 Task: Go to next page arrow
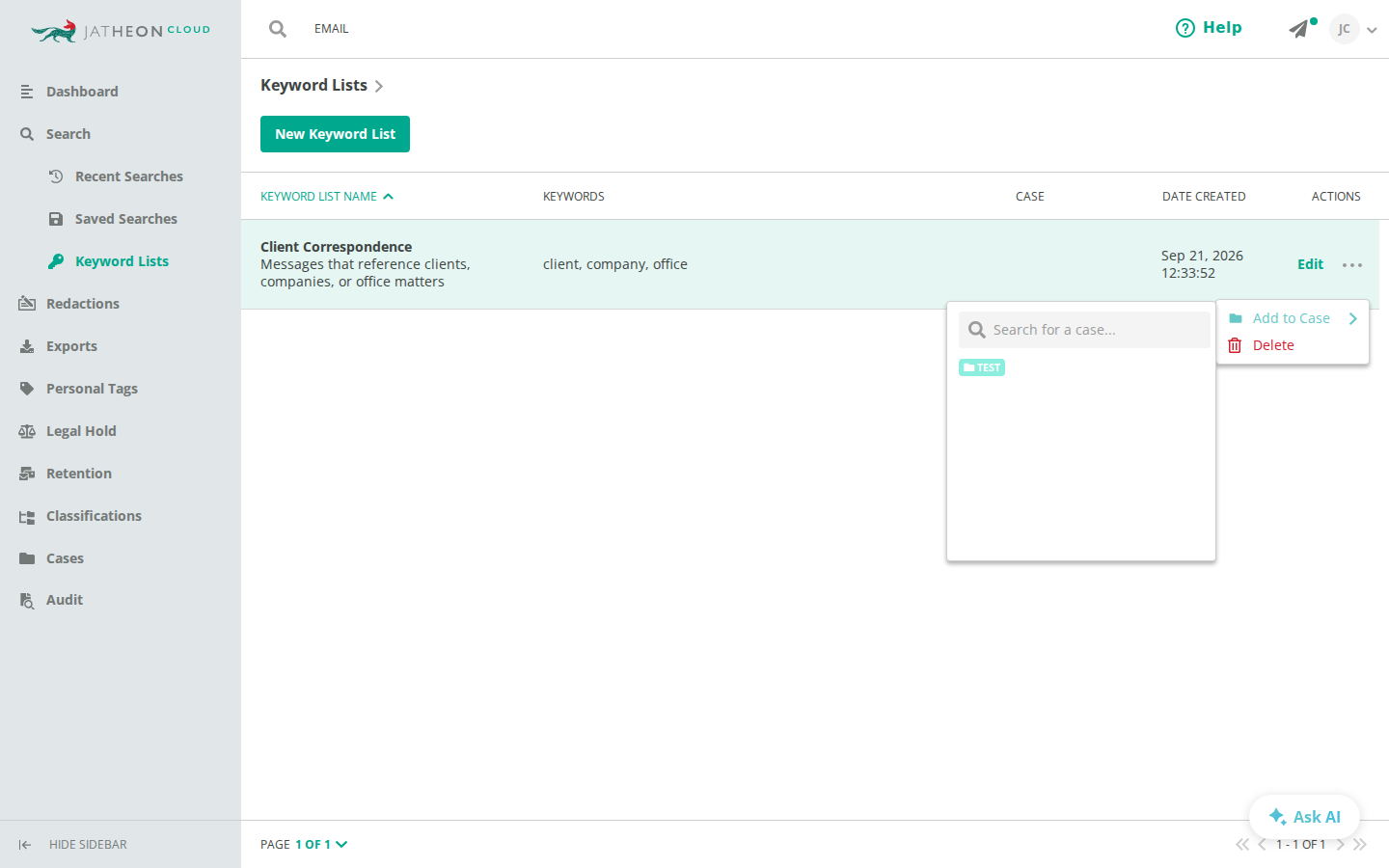tap(1341, 845)
